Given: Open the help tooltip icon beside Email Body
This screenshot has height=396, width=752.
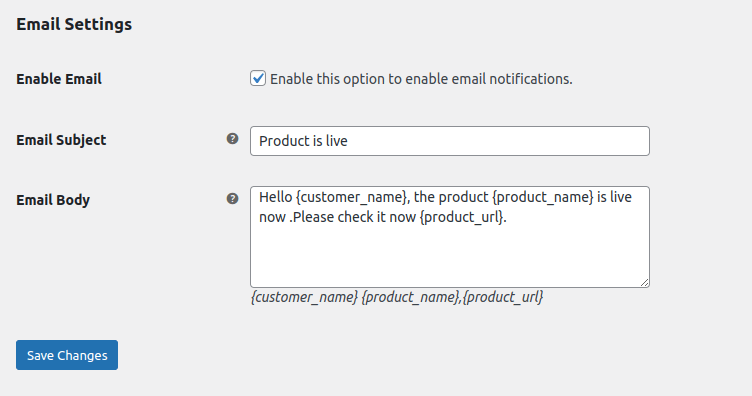Looking at the screenshot, I should click(x=233, y=198).
